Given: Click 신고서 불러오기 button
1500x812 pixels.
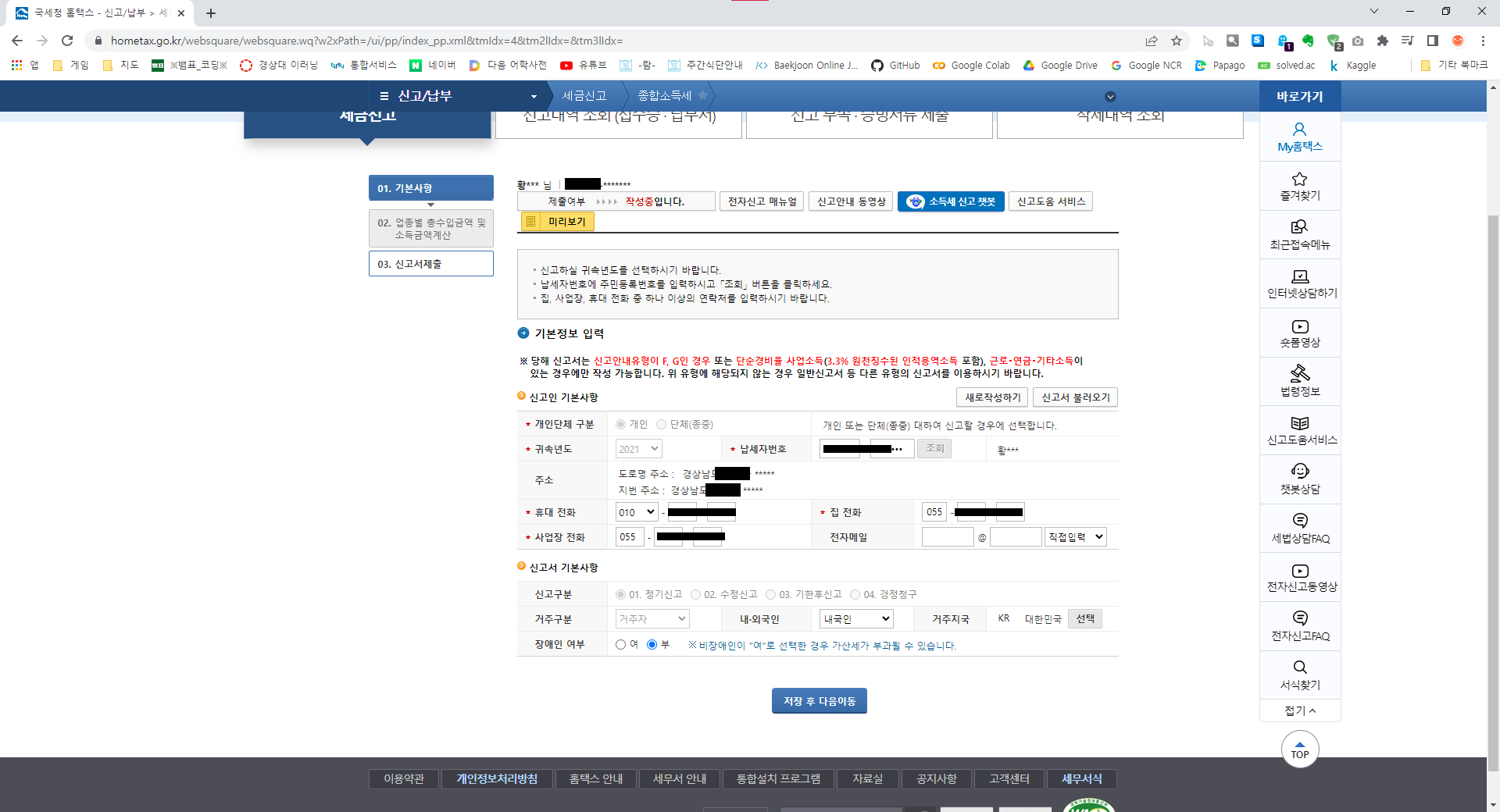Looking at the screenshot, I should pos(1076,397).
